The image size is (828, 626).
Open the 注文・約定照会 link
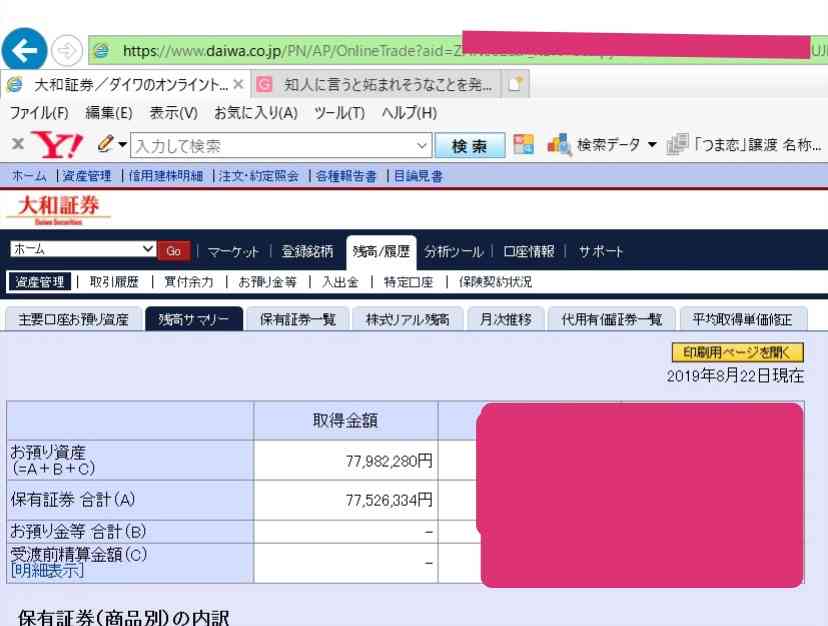coord(259,176)
